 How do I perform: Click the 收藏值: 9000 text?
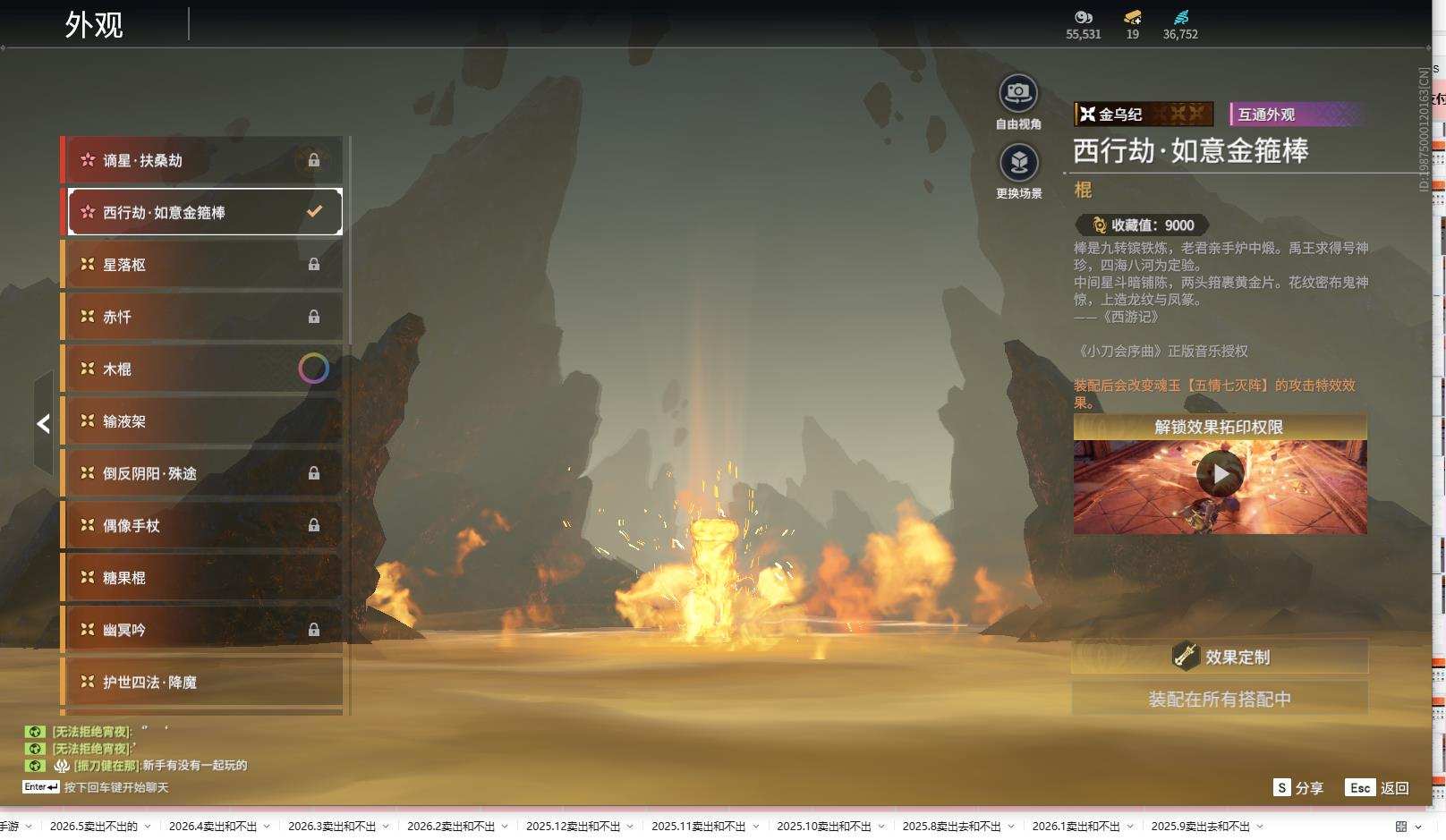click(x=1153, y=225)
